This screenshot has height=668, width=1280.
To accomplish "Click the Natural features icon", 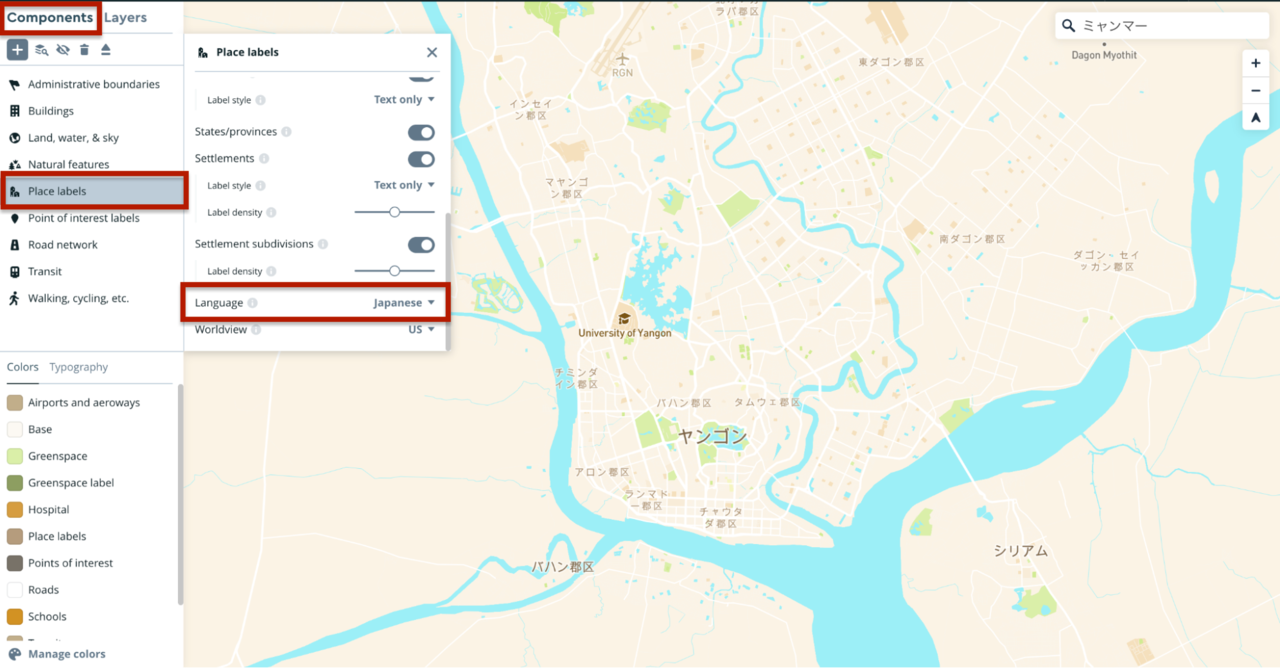I will 15,165.
